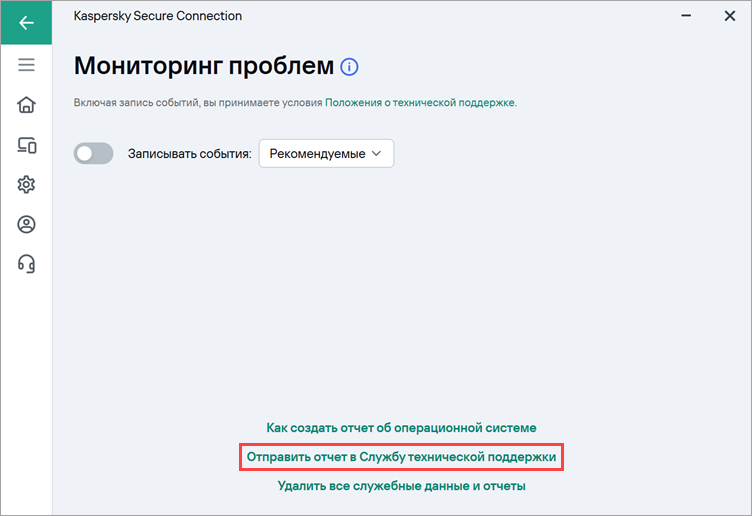Click the Записывать события label
This screenshot has width=752, height=516.
189,154
